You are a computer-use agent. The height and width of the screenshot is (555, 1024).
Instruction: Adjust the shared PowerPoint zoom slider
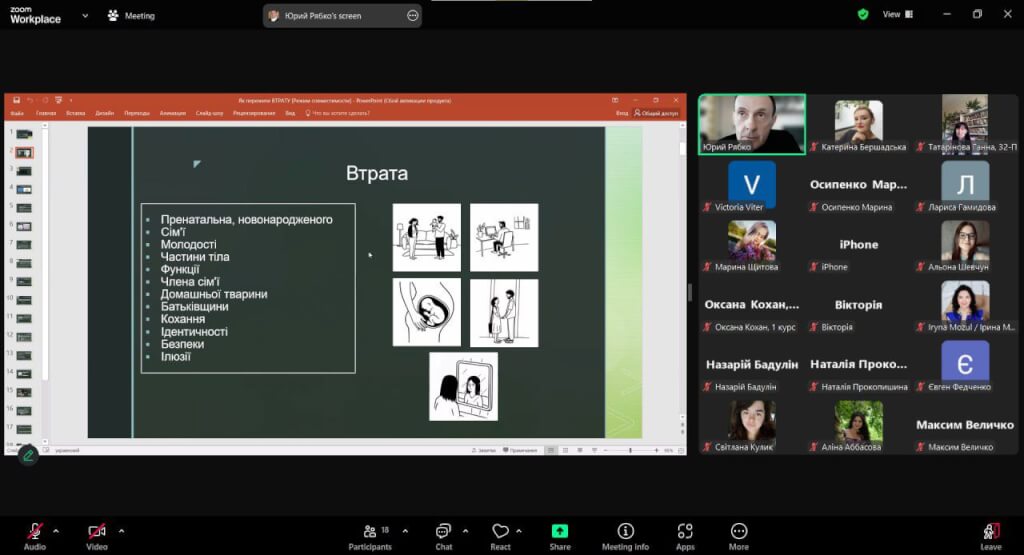coord(630,450)
